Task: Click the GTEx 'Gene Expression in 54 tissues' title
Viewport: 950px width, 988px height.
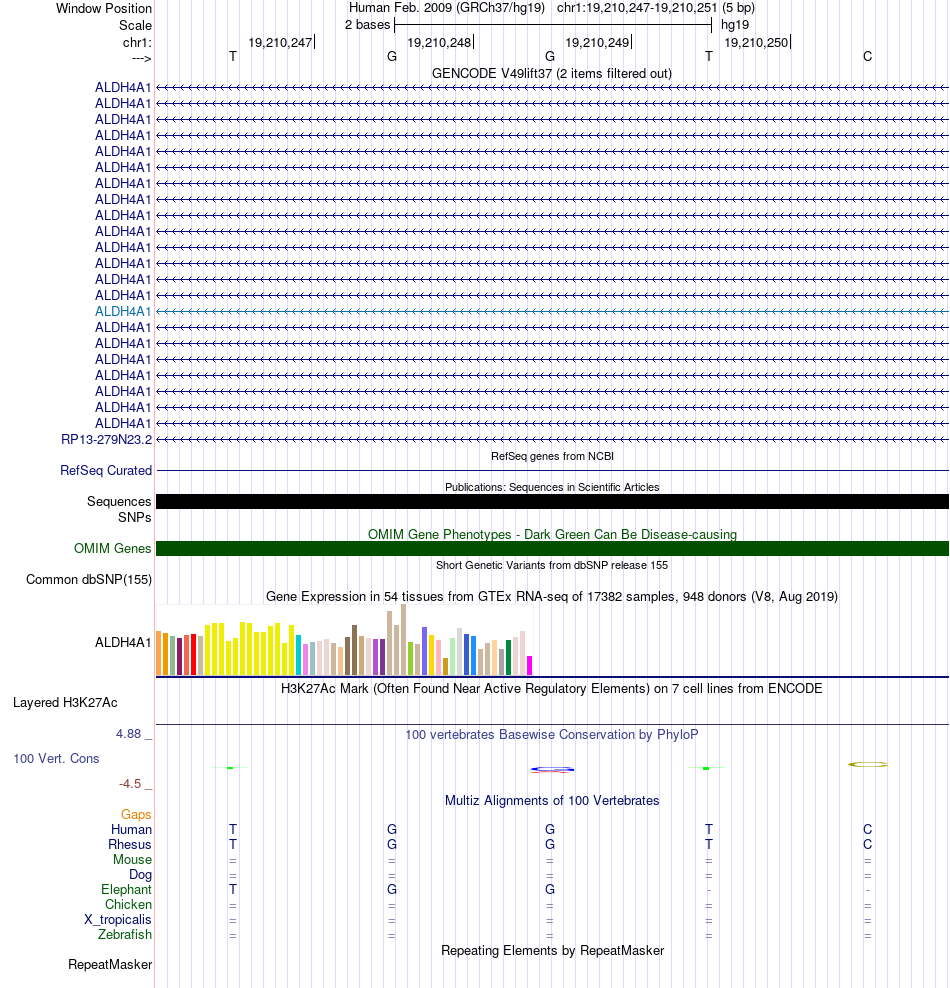Action: pos(552,596)
